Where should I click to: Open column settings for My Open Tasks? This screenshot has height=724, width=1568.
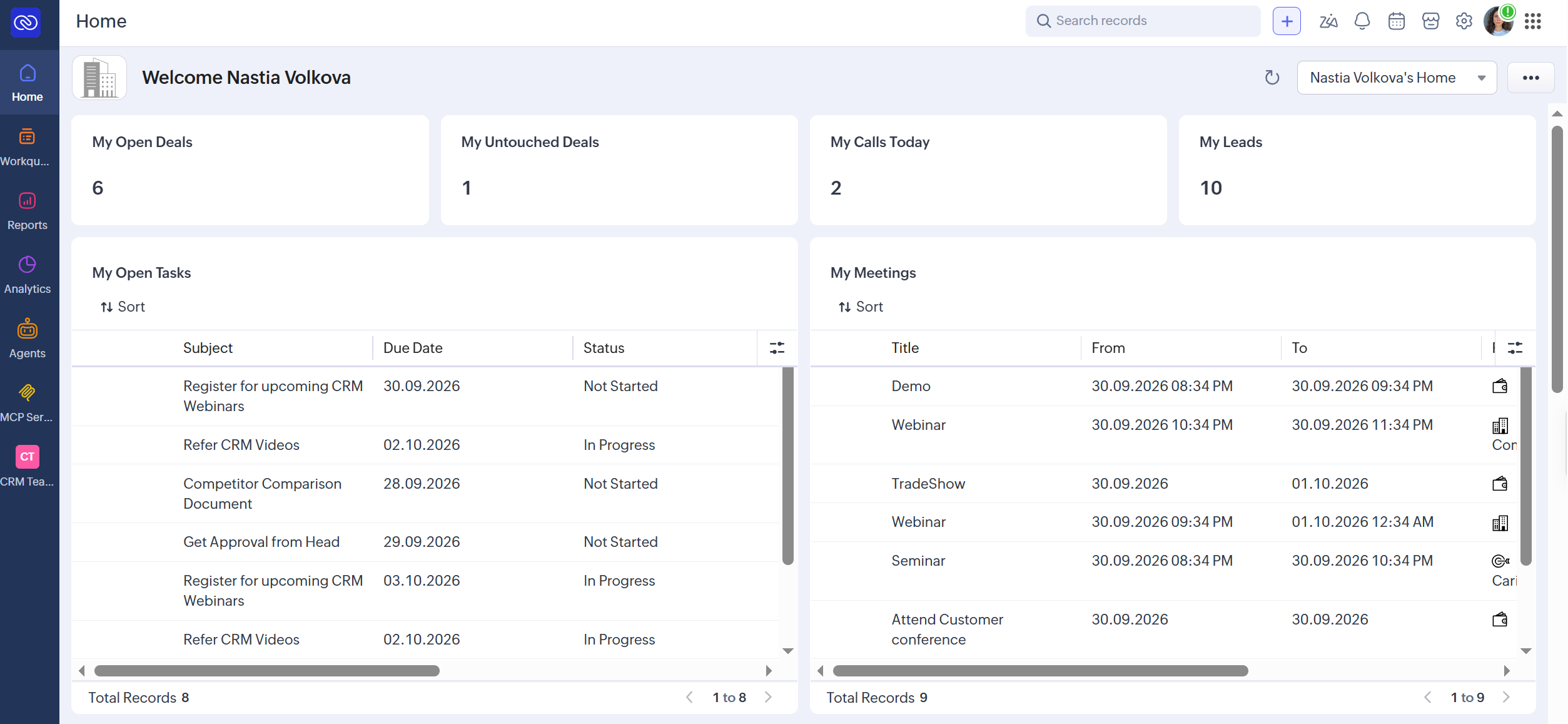click(777, 348)
